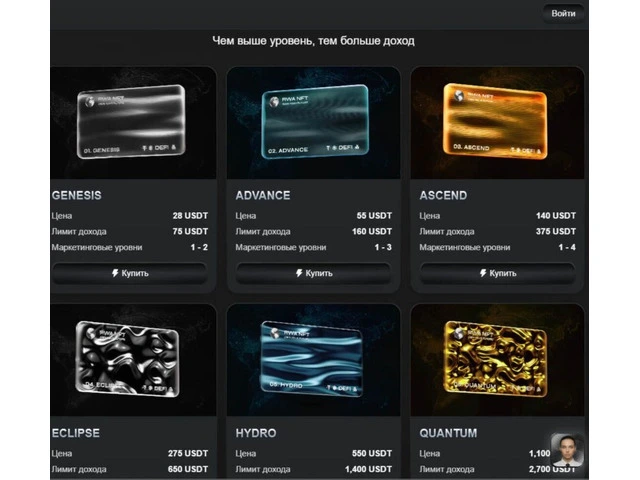This screenshot has width=640, height=480.
Task: Open the gold QUANTUM card image
Action: pos(495,359)
